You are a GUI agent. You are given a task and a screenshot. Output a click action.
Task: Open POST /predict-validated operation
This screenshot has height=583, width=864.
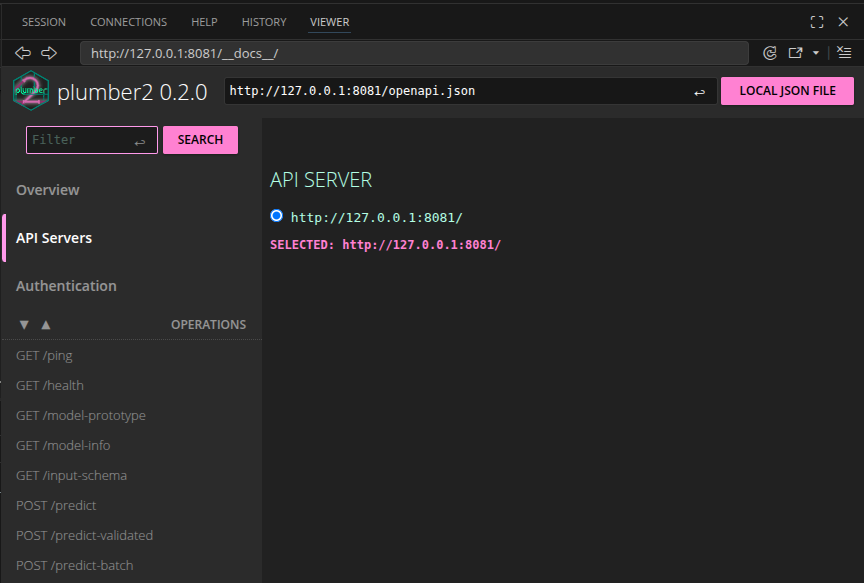(x=84, y=536)
